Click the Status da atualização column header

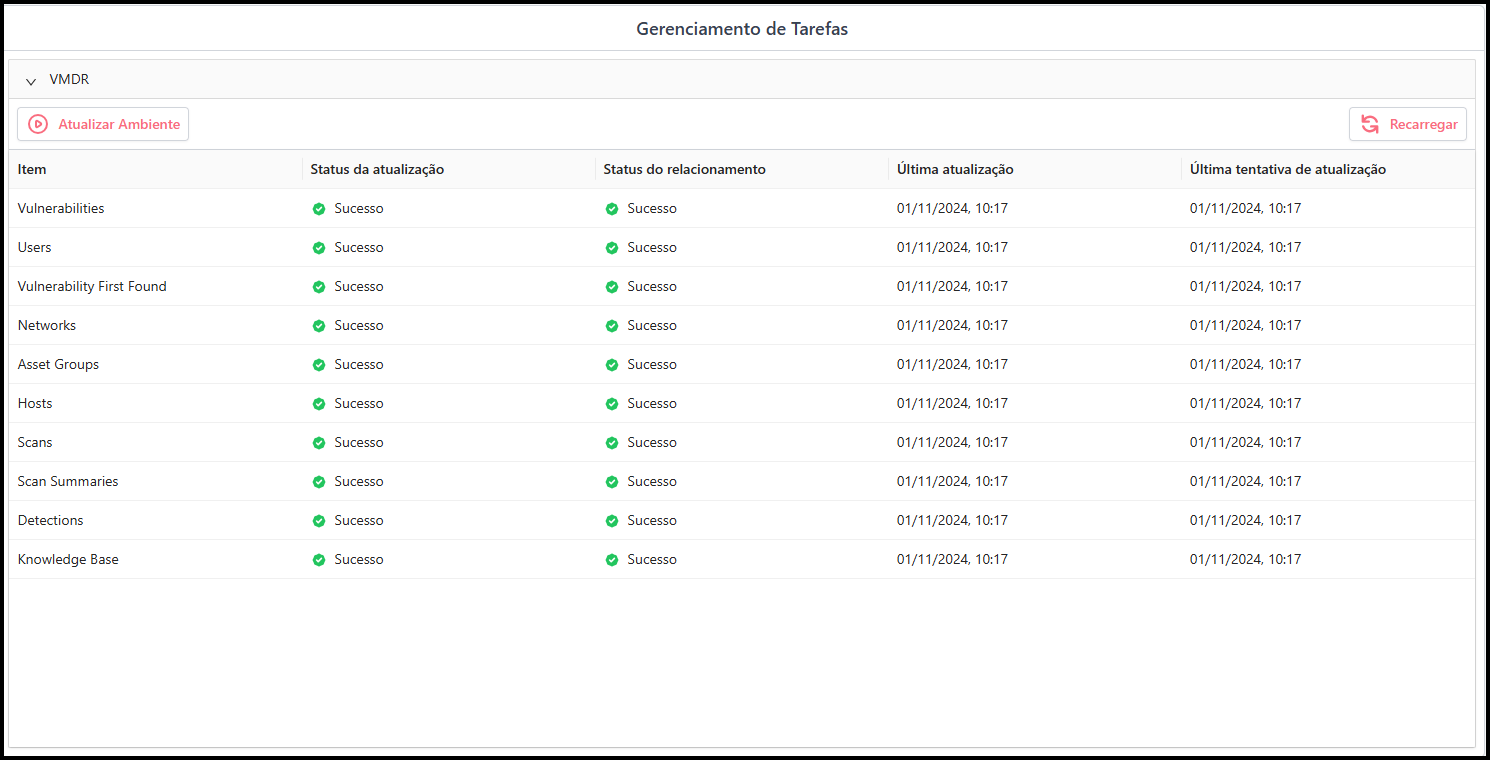pos(376,169)
